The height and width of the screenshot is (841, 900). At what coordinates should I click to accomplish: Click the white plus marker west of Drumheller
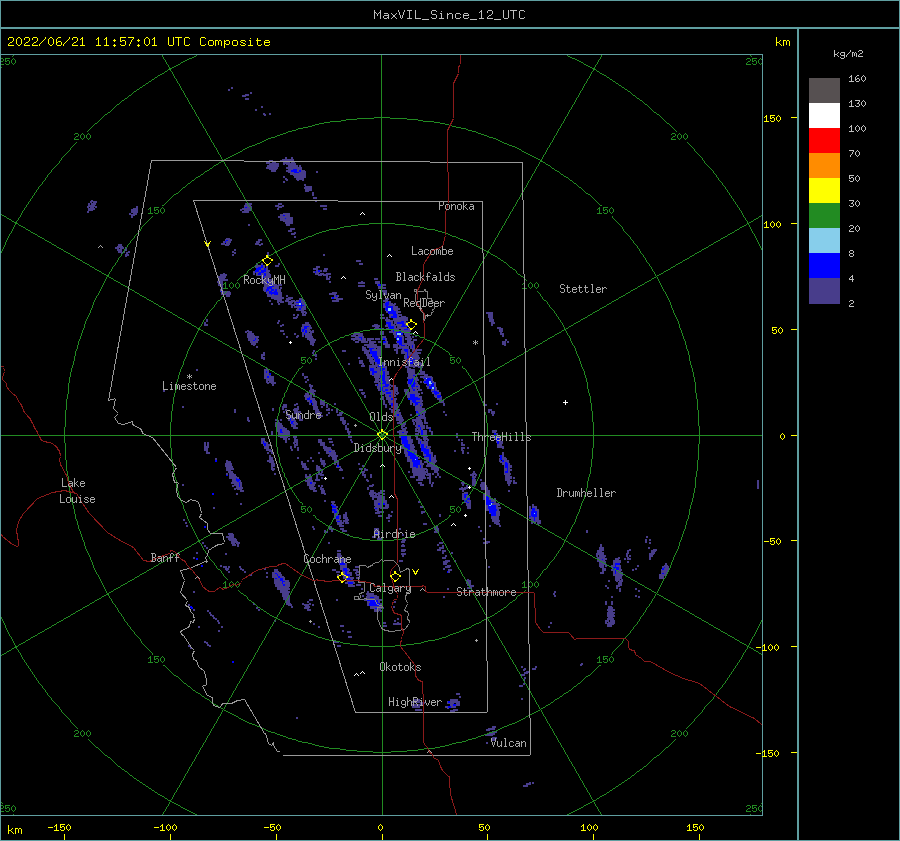[x=565, y=402]
